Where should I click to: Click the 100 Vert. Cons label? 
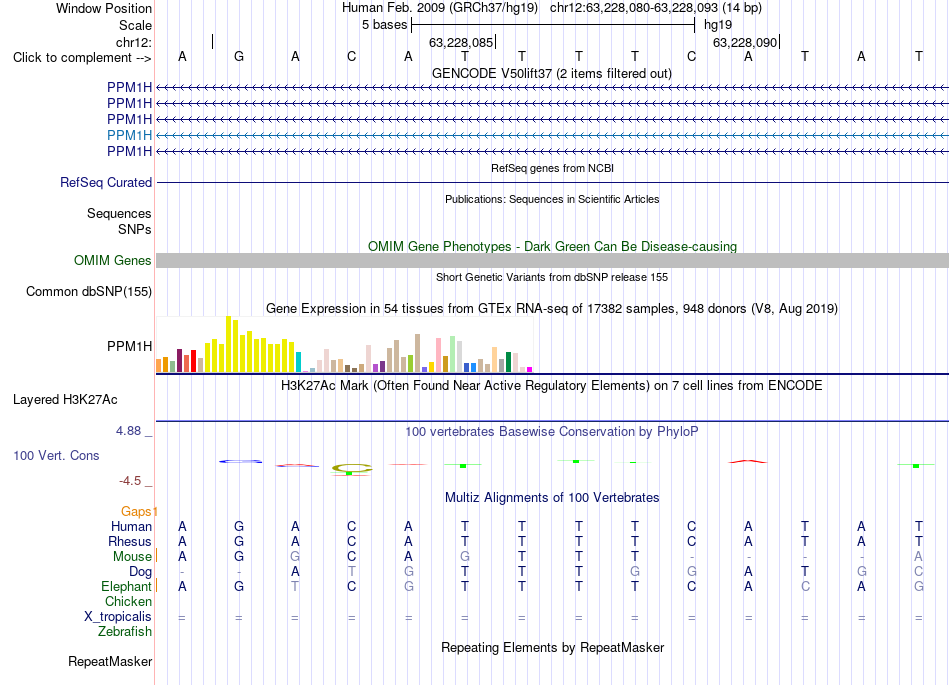[x=56, y=455]
